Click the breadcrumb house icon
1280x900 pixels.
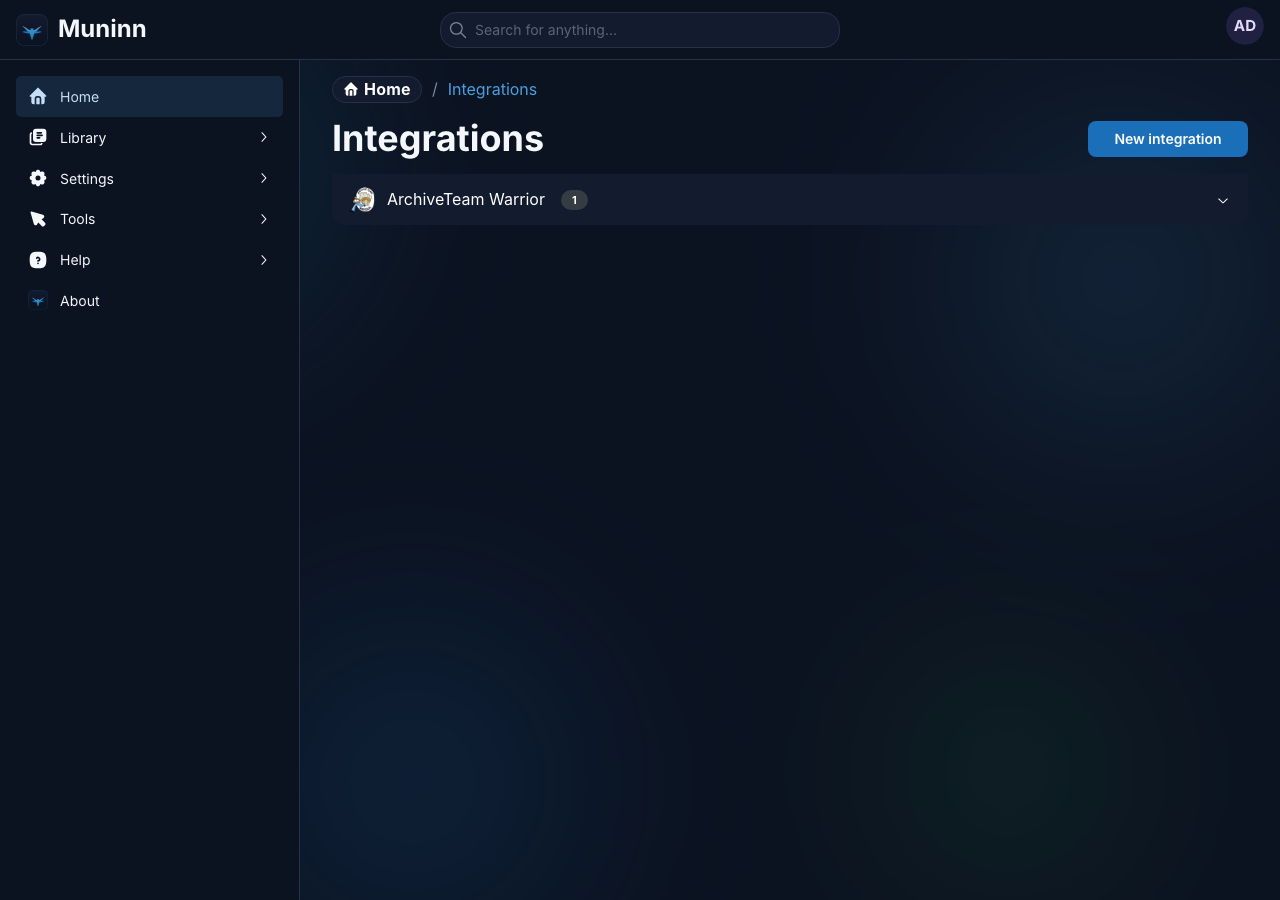pos(351,90)
